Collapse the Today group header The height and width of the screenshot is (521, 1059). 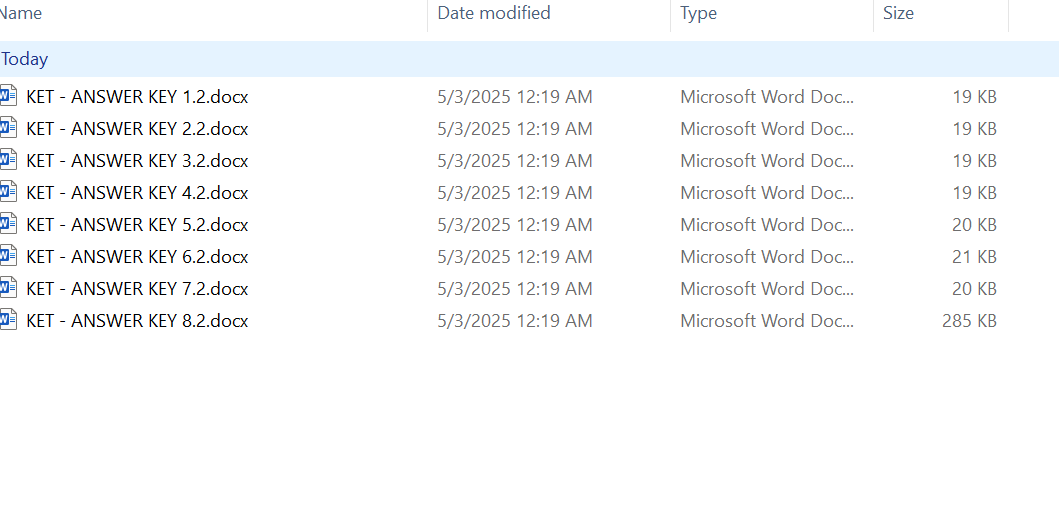(25, 59)
